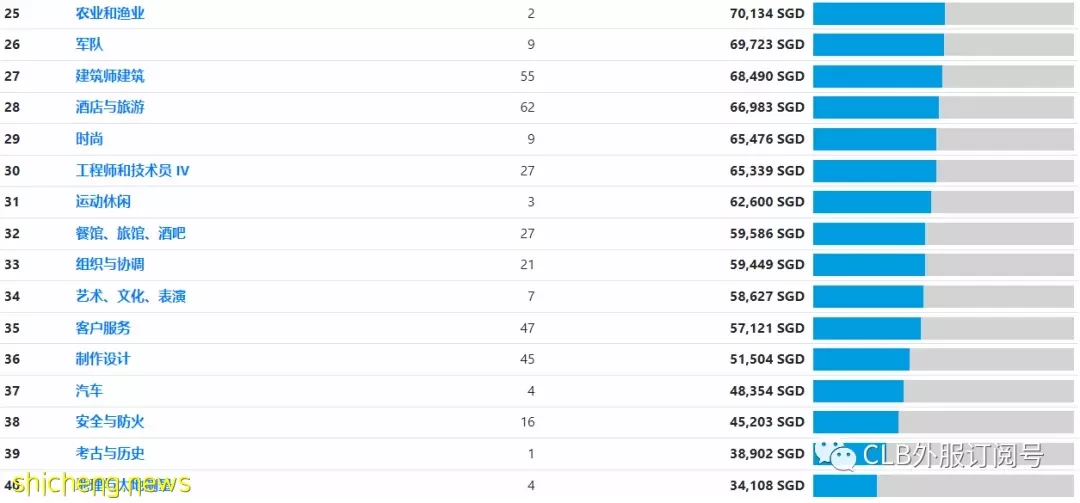Click the row number 31 cell
The height and width of the screenshot is (503, 1080).
tap(12, 202)
